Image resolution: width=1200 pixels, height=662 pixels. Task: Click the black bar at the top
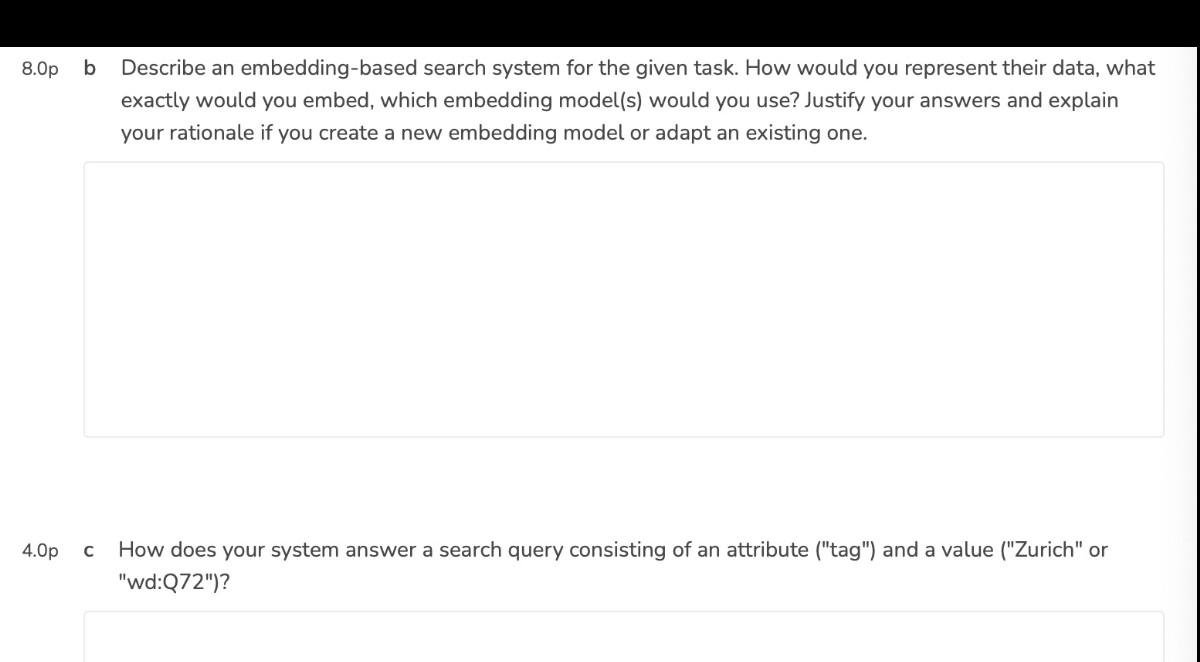tap(600, 22)
